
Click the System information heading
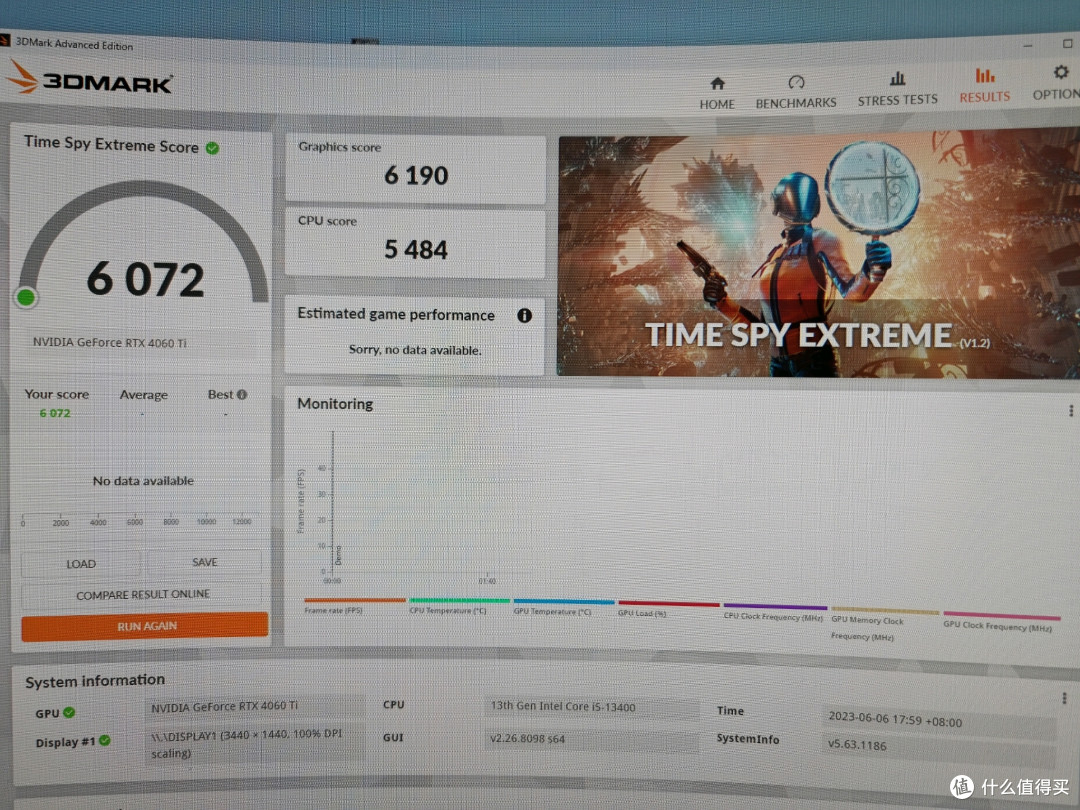95,681
